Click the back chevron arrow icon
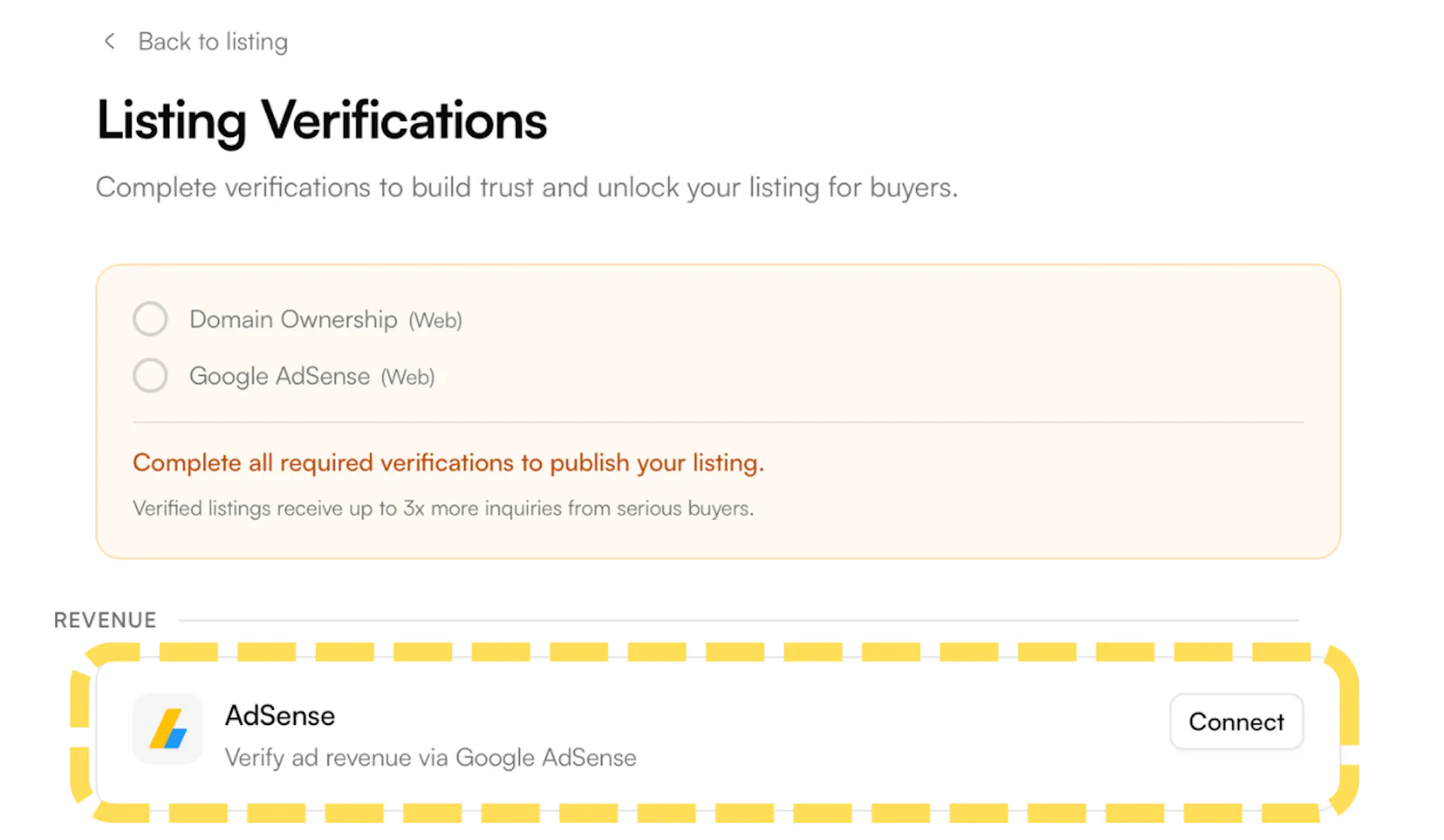1444x840 pixels. (x=110, y=41)
